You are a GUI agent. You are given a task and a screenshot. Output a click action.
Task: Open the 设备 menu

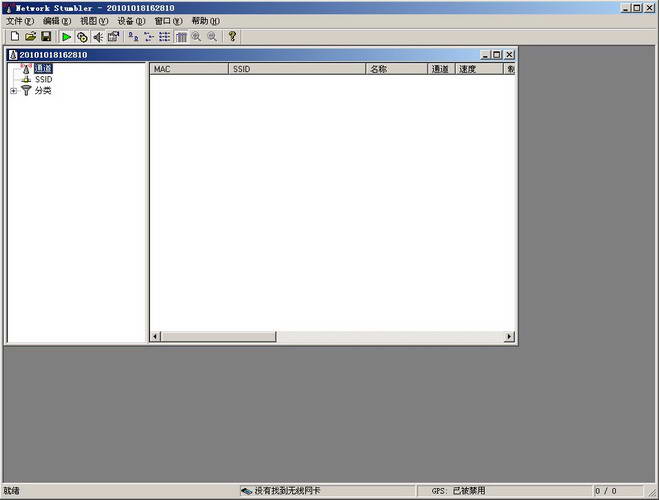[131, 21]
